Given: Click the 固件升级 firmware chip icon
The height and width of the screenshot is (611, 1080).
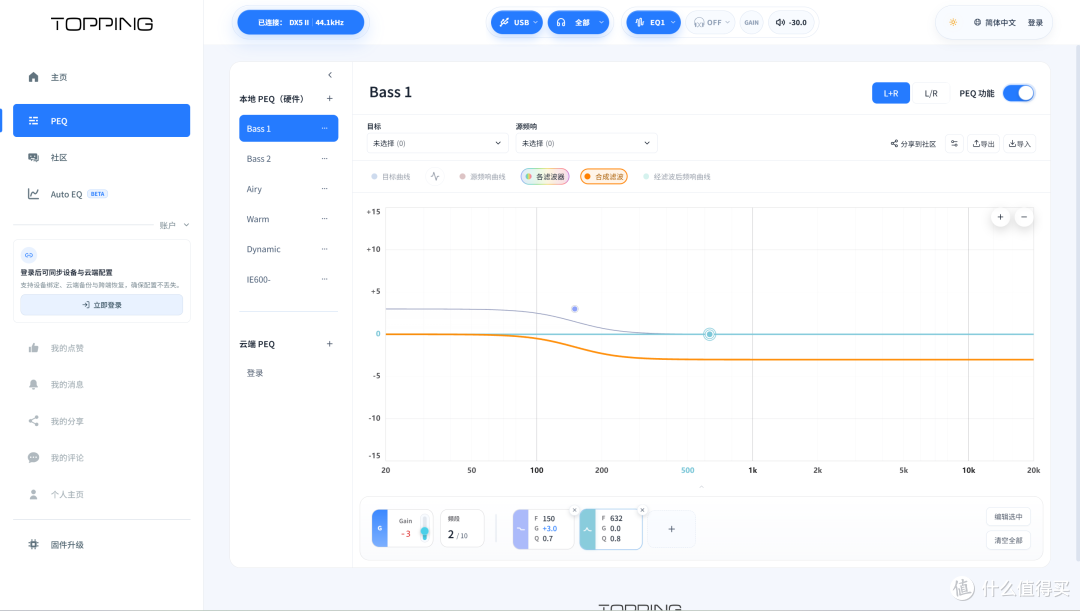Looking at the screenshot, I should pyautogui.click(x=33, y=545).
